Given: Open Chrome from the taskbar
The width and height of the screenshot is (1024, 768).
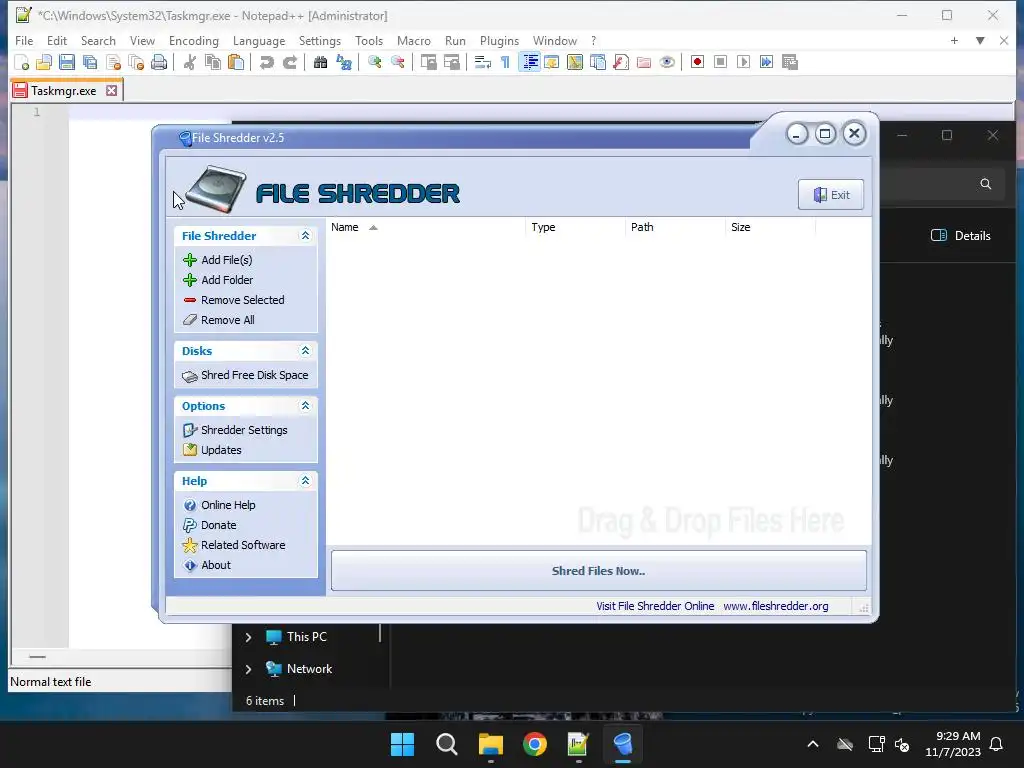Looking at the screenshot, I should tap(535, 744).
